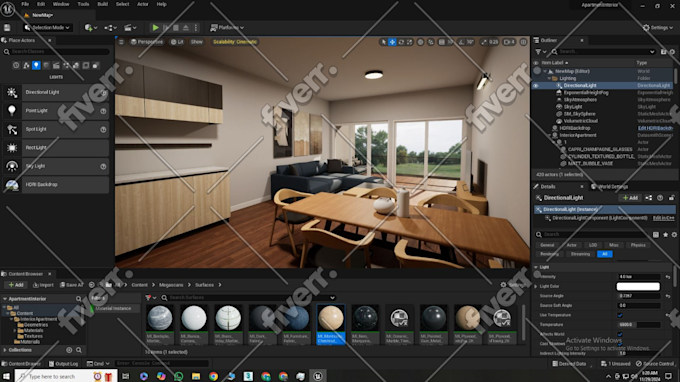
Task: Expand the Collections section in Content Browser
Action: point(5,350)
